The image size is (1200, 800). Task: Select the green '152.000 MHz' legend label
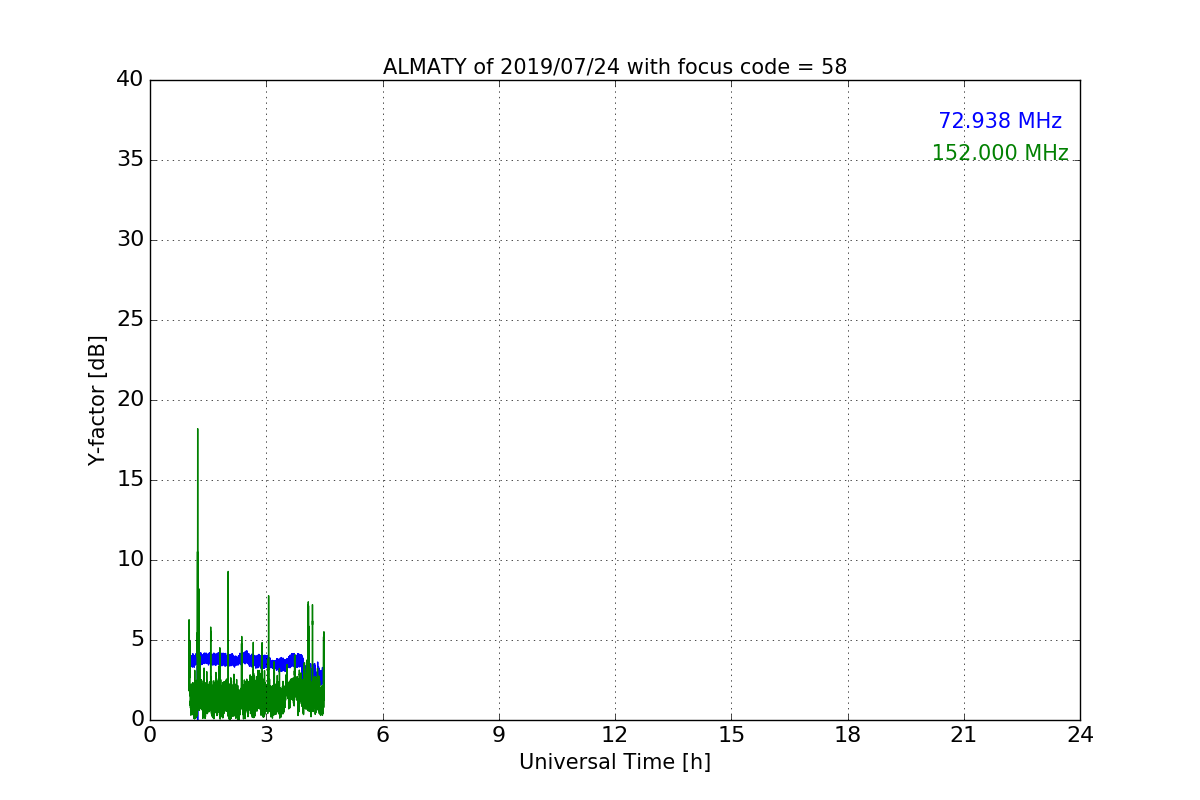1000,153
